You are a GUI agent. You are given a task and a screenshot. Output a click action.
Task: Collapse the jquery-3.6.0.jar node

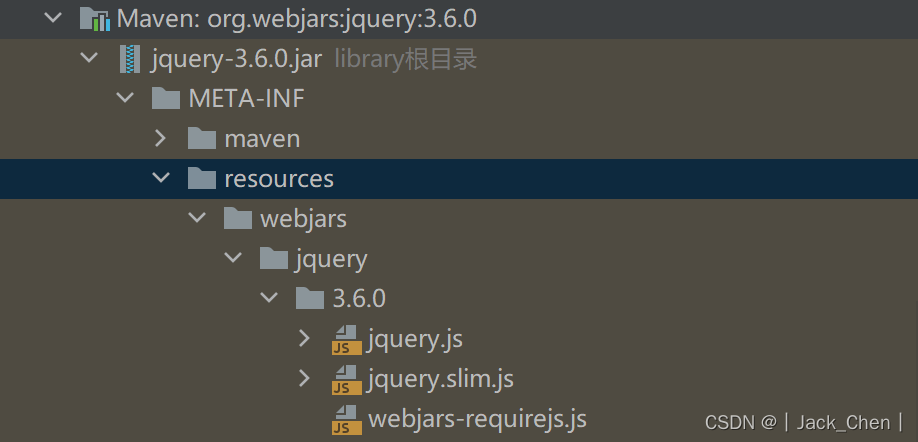tap(89, 57)
